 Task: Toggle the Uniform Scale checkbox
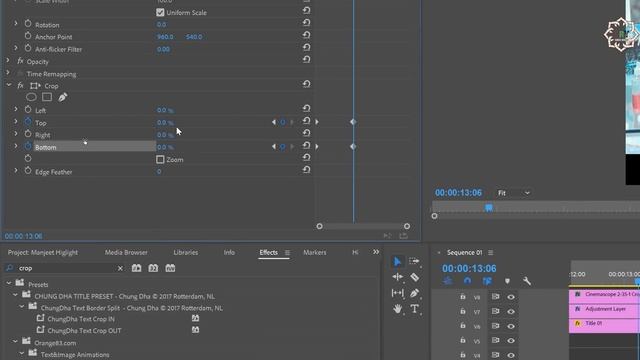click(160, 12)
